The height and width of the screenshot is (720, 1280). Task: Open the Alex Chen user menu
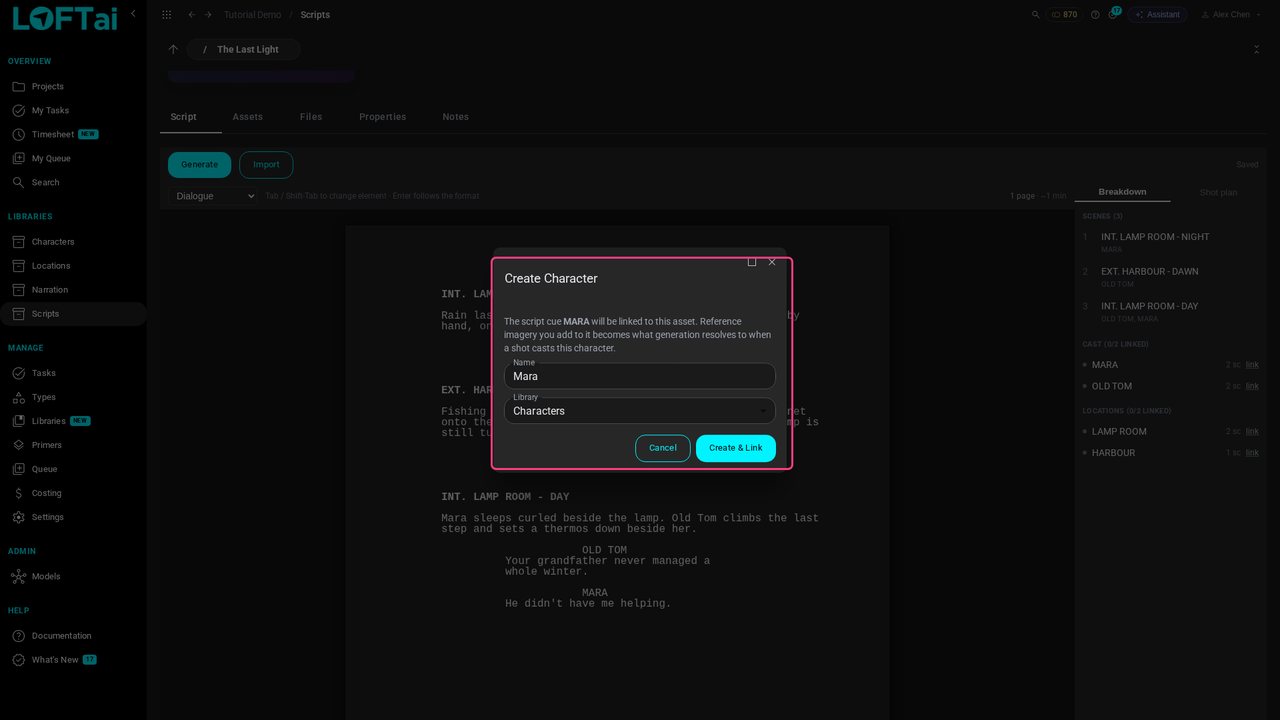point(1232,15)
